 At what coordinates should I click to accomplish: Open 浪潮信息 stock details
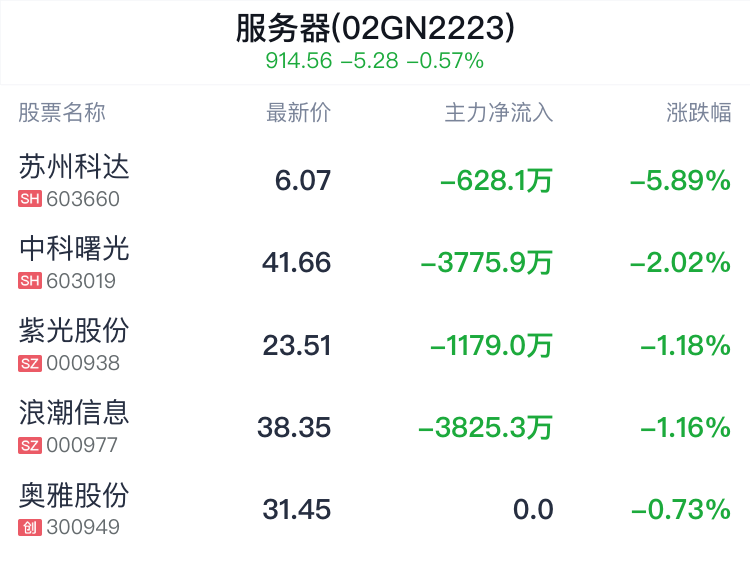coord(375,427)
